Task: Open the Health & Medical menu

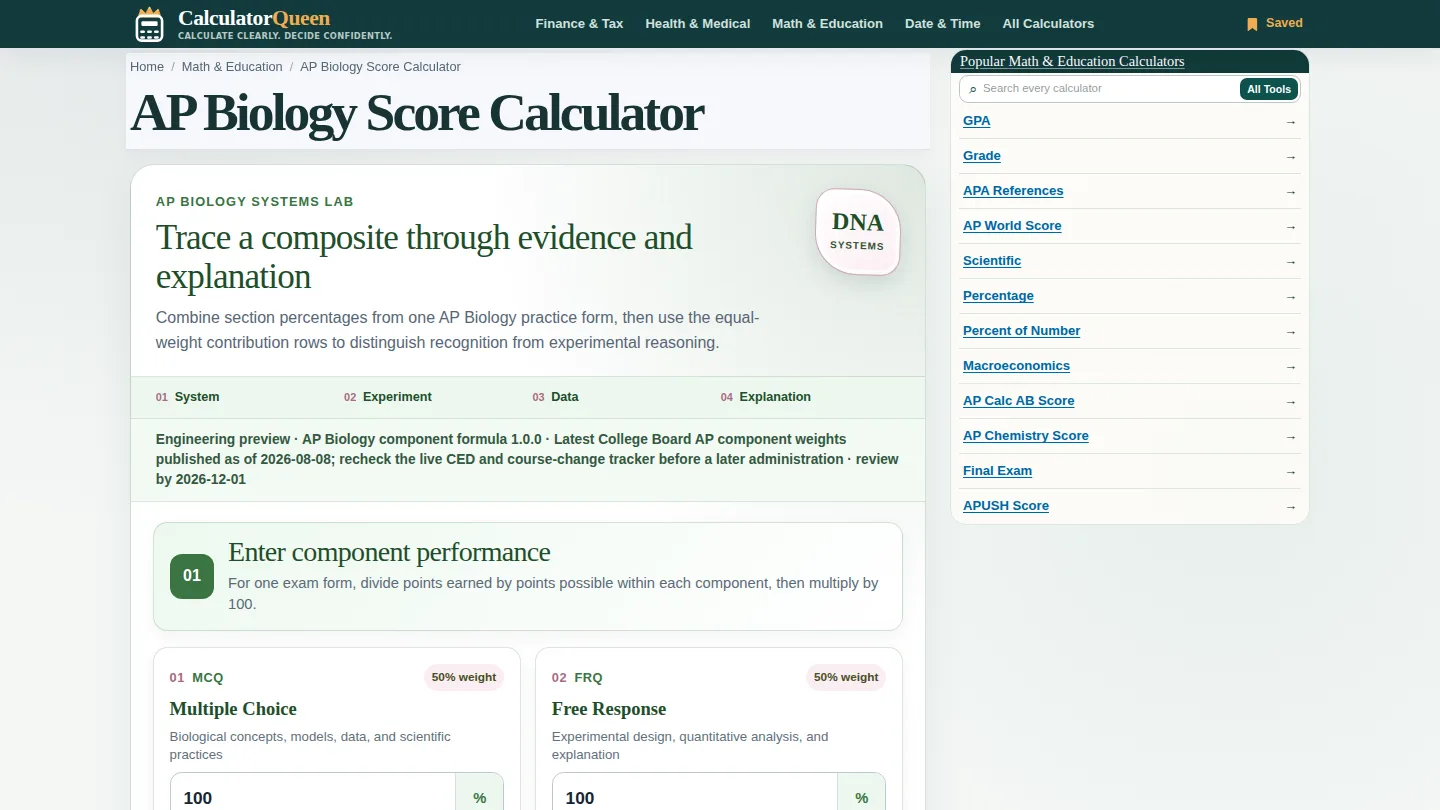Action: pyautogui.click(x=698, y=24)
